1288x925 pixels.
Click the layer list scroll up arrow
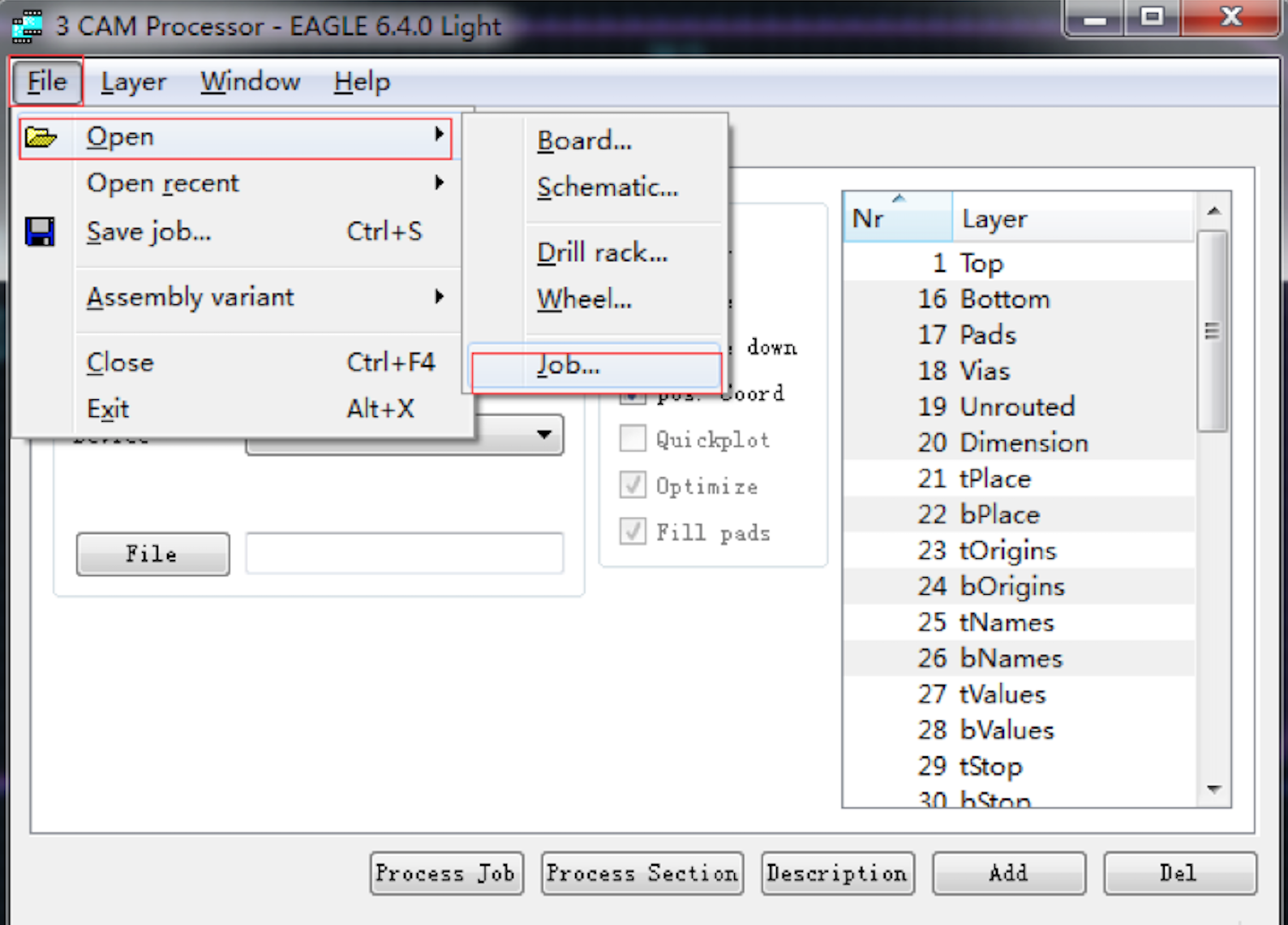click(1213, 211)
